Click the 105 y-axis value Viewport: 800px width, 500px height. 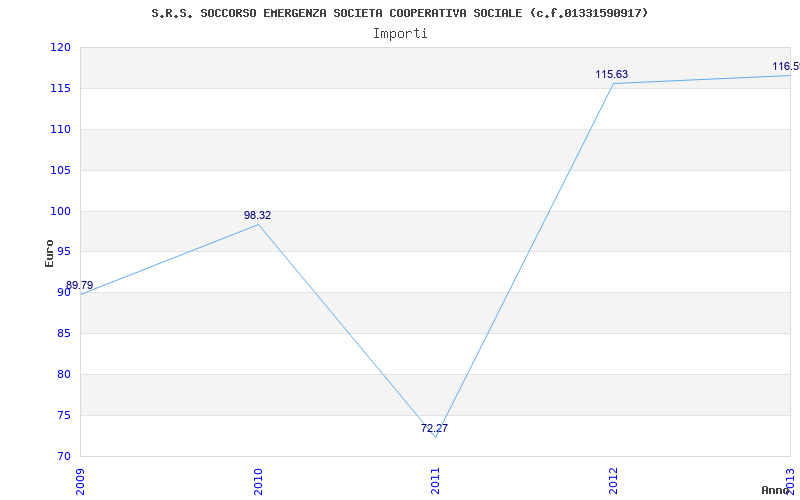click(x=60, y=170)
